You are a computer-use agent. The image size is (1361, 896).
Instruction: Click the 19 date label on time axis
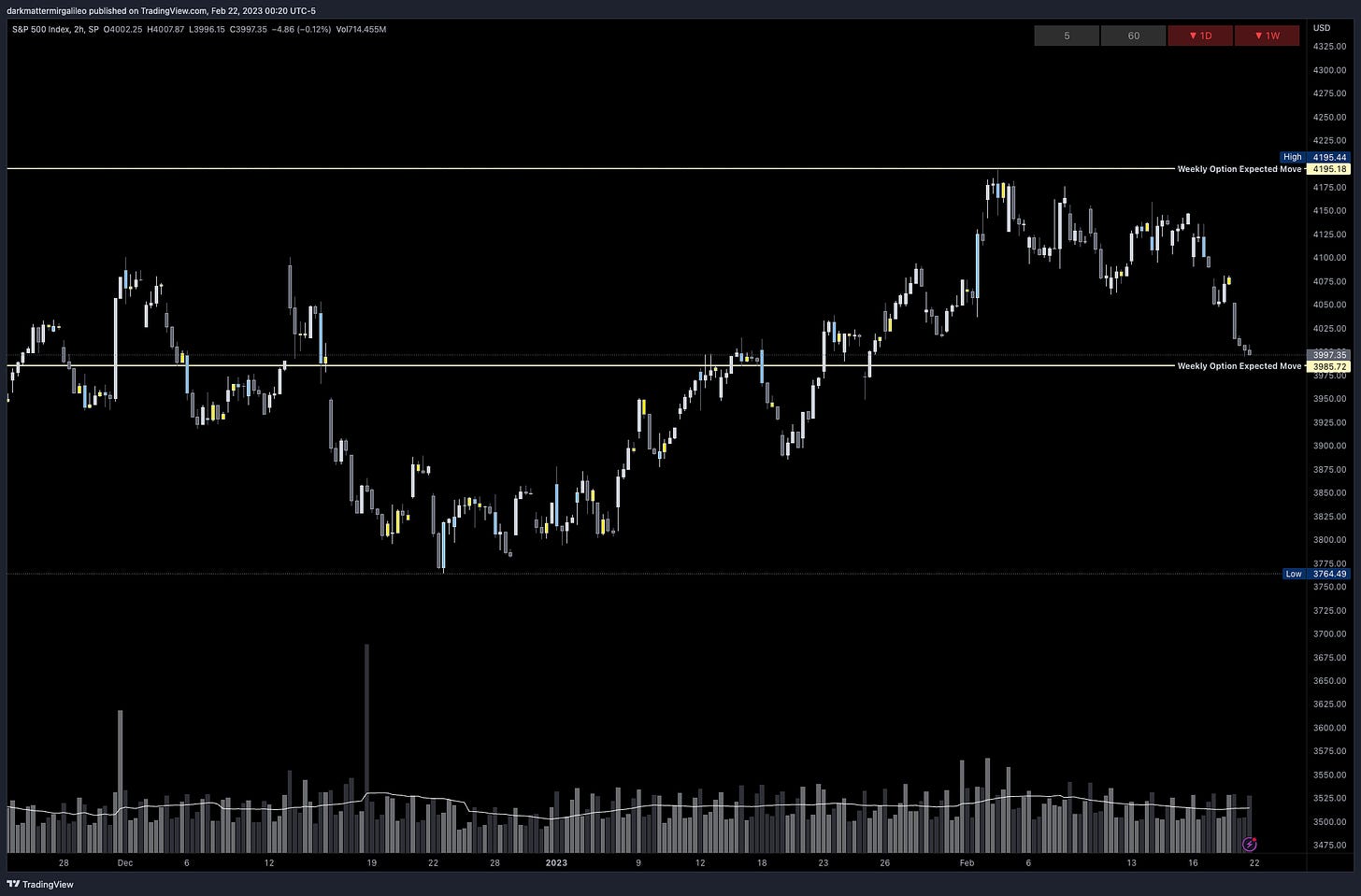tap(371, 863)
